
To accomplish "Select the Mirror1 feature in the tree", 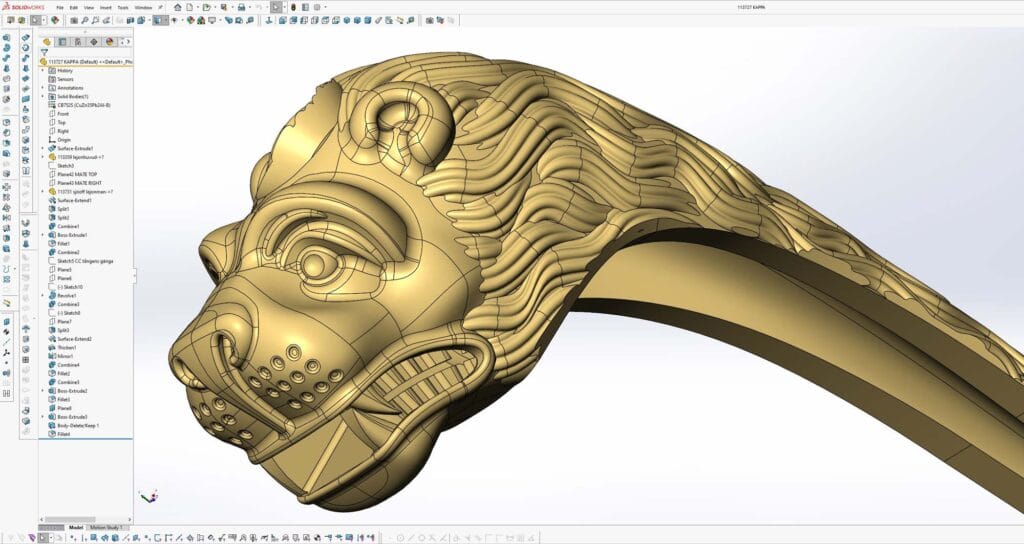I will coord(65,356).
